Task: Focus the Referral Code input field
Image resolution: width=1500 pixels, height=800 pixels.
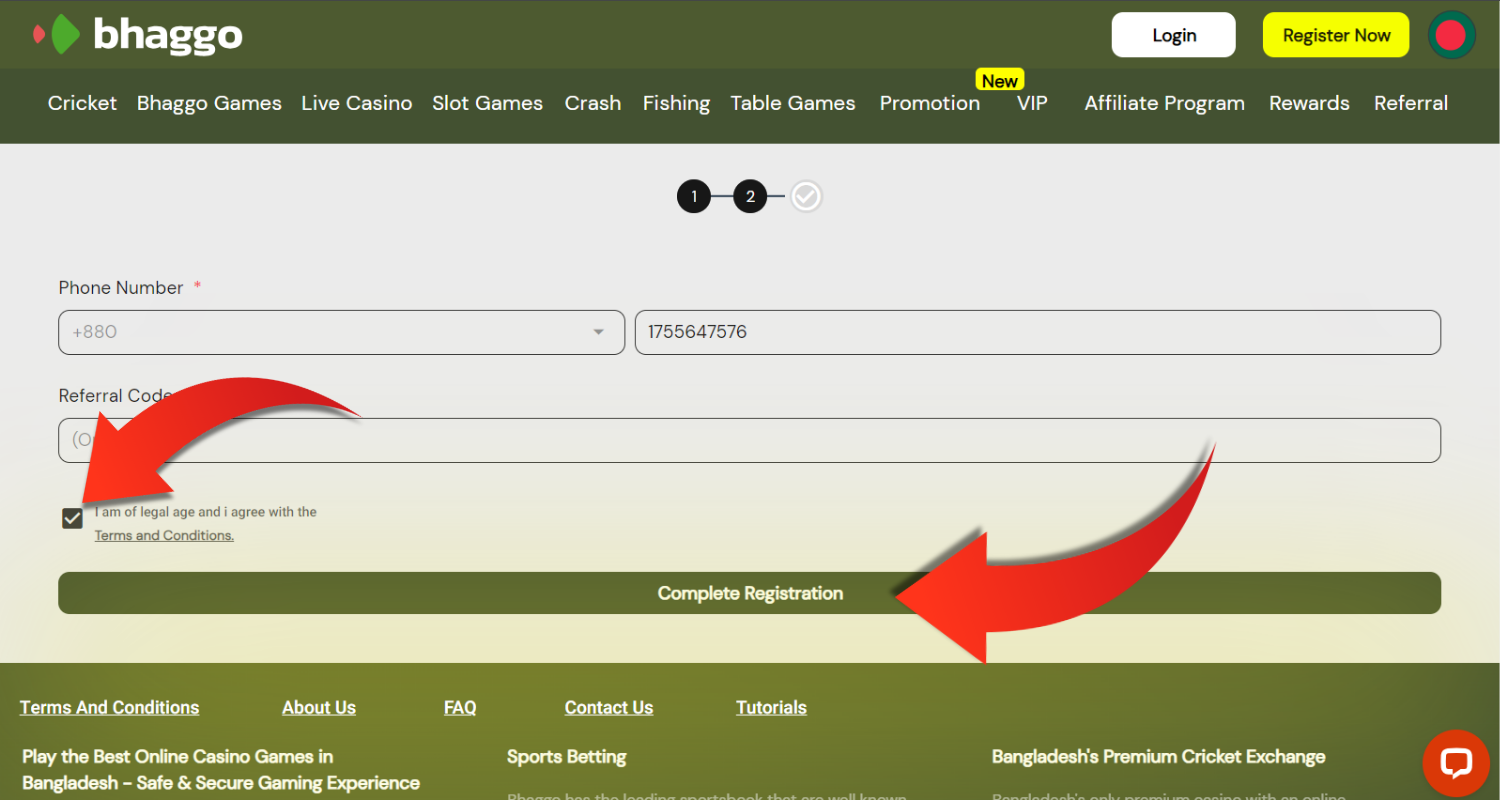Action: 750,440
